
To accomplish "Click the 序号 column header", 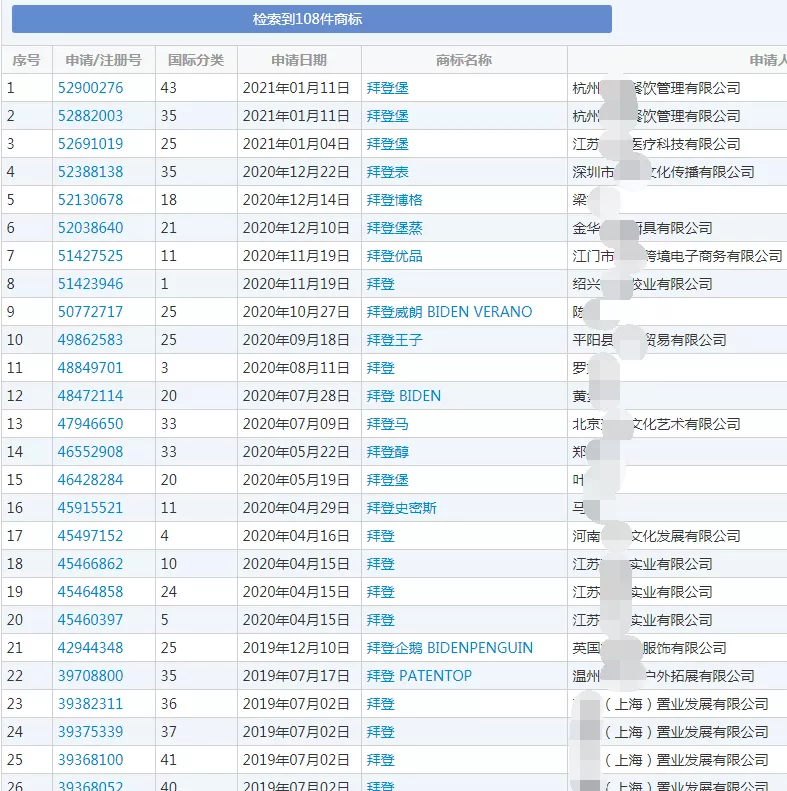I will click(26, 60).
